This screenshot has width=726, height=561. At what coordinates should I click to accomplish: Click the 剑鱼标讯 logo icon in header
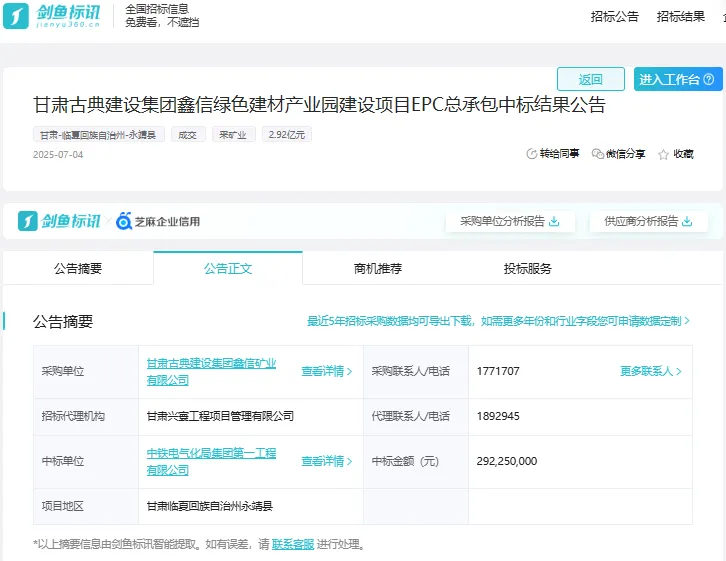(x=16, y=16)
